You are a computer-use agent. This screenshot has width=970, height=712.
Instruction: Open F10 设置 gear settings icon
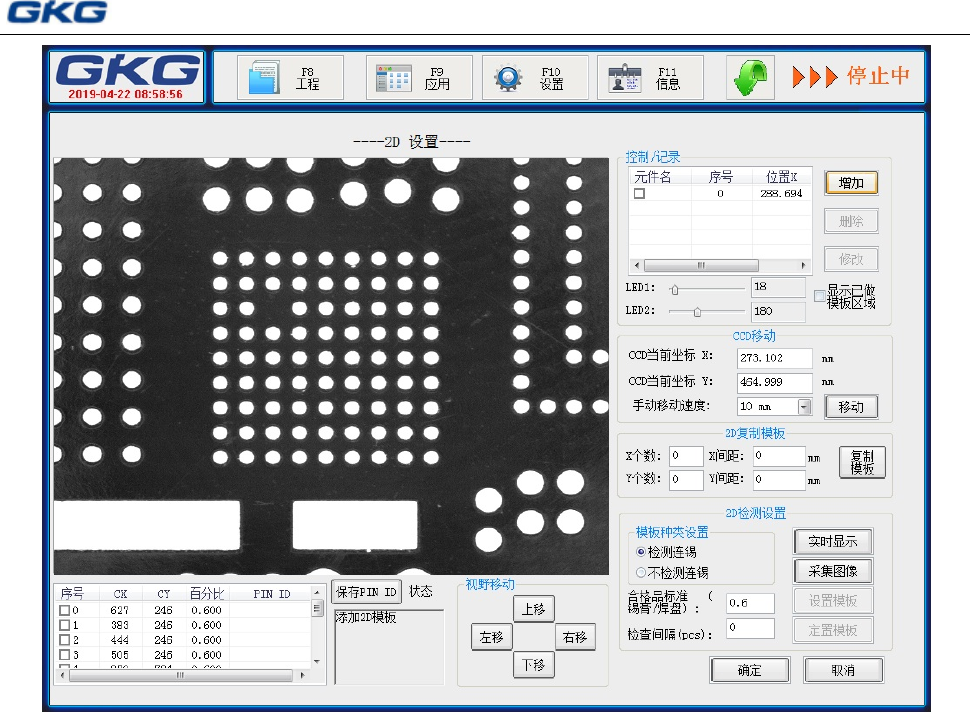click(x=509, y=78)
